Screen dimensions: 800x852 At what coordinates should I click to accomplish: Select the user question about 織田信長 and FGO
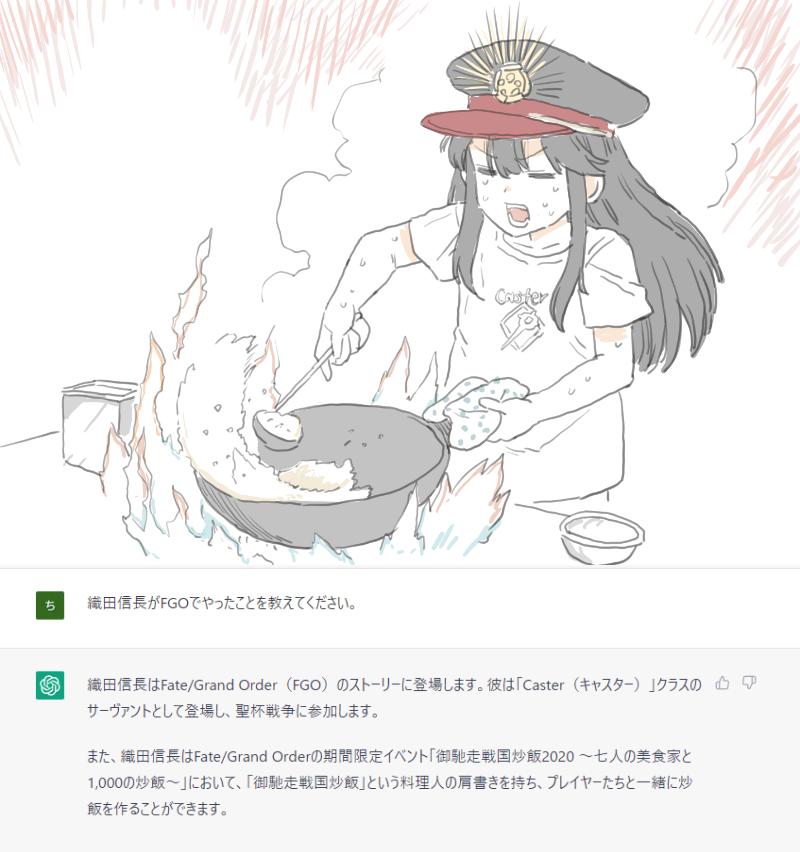222,603
